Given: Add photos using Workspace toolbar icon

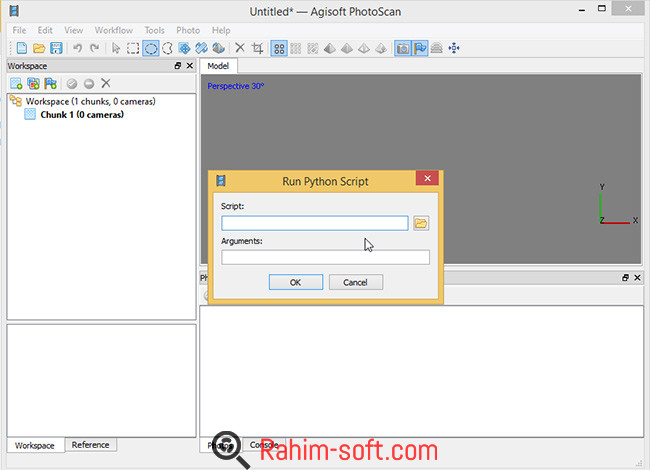Looking at the screenshot, I should point(34,84).
